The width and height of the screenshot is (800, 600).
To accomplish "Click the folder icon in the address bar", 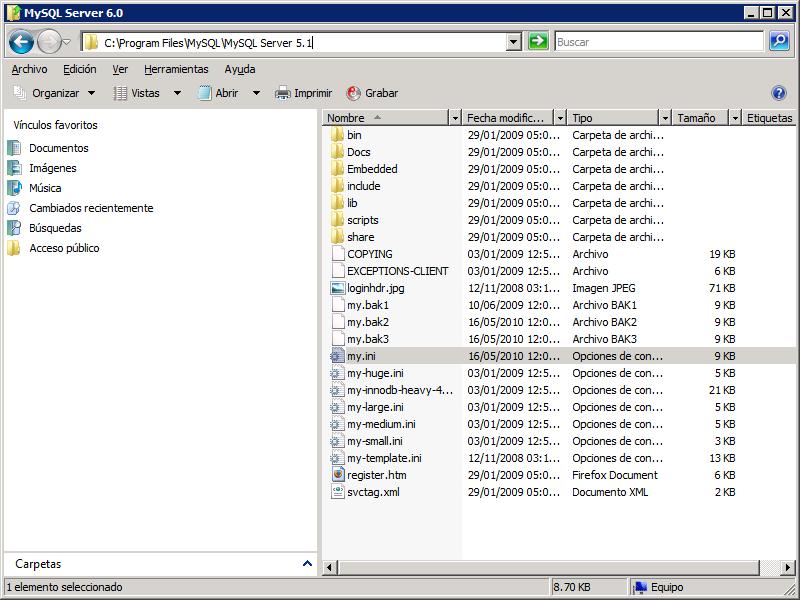I will tap(91, 42).
